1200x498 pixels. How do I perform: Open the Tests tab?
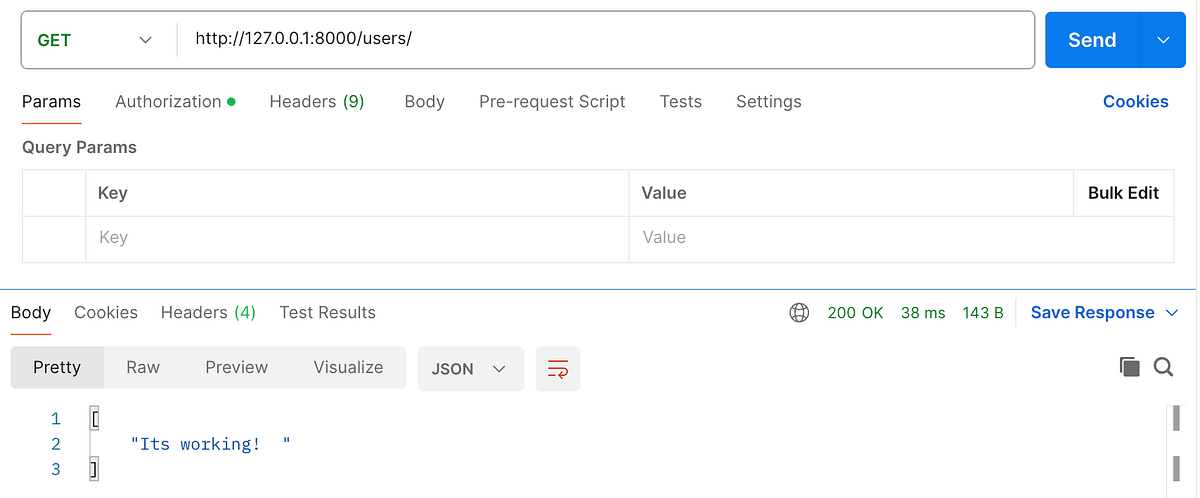(x=681, y=101)
